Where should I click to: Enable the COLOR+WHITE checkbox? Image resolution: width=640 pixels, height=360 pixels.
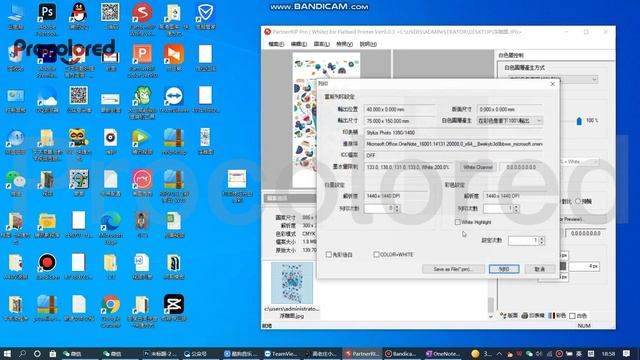pyautogui.click(x=376, y=254)
